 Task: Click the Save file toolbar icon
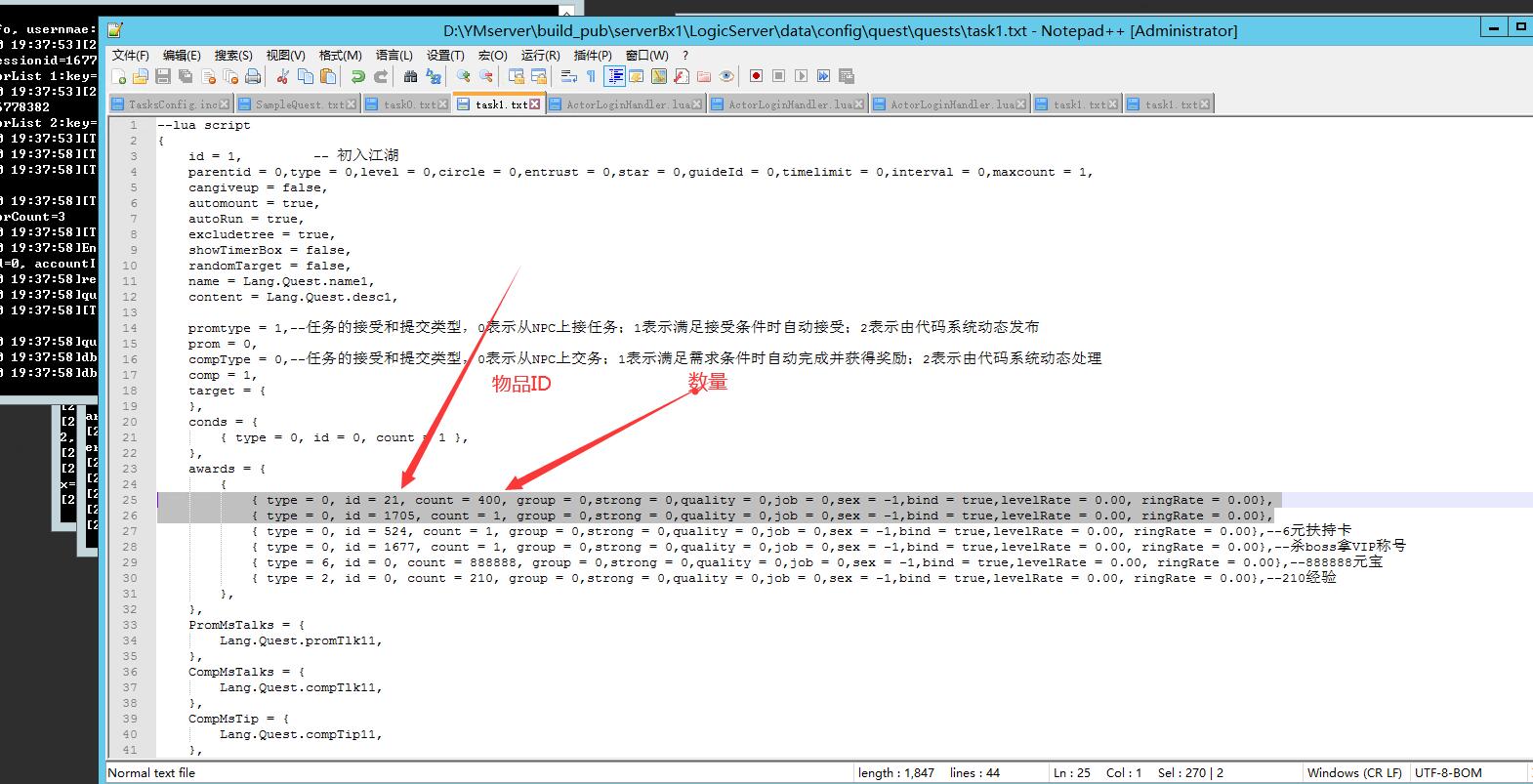(x=163, y=76)
